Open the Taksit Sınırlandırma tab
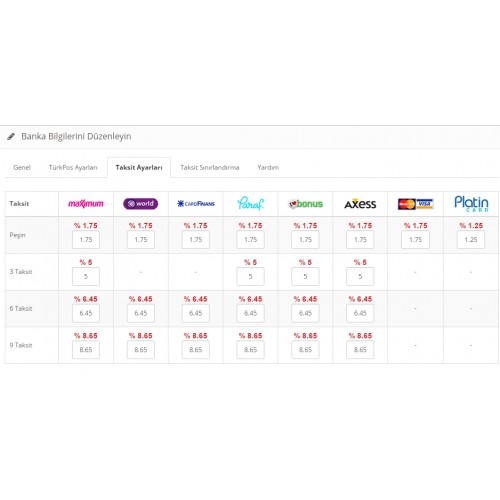Viewport: 500px width, 500px height. point(210,167)
